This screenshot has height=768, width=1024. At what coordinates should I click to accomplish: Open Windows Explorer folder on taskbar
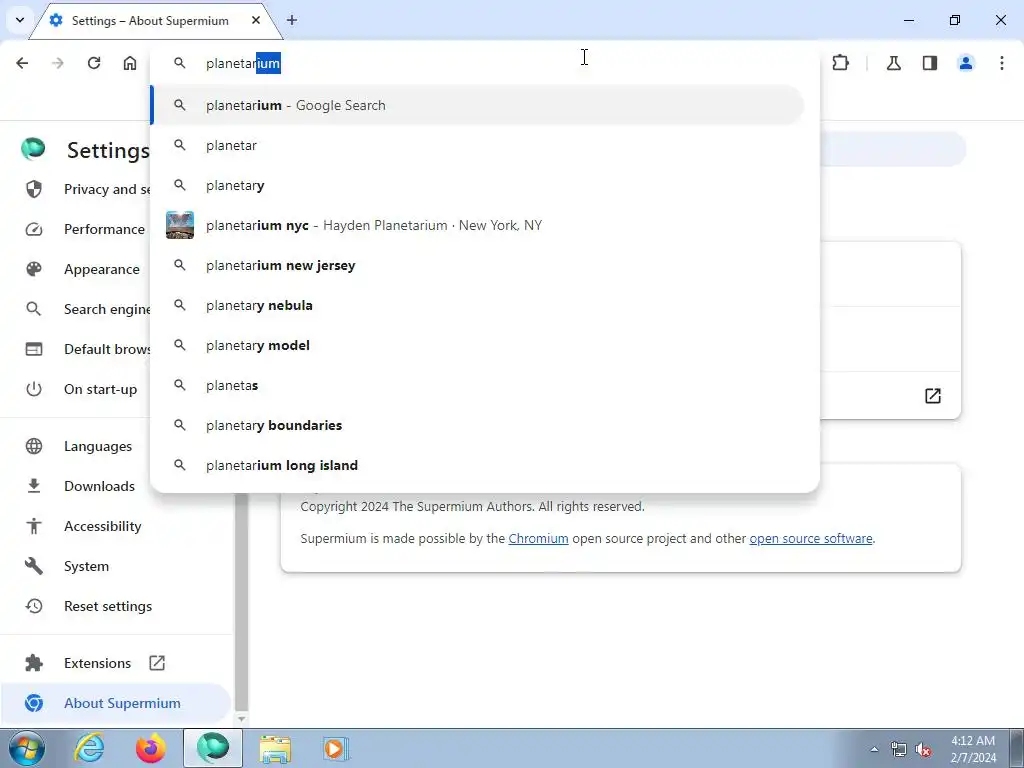click(275, 748)
